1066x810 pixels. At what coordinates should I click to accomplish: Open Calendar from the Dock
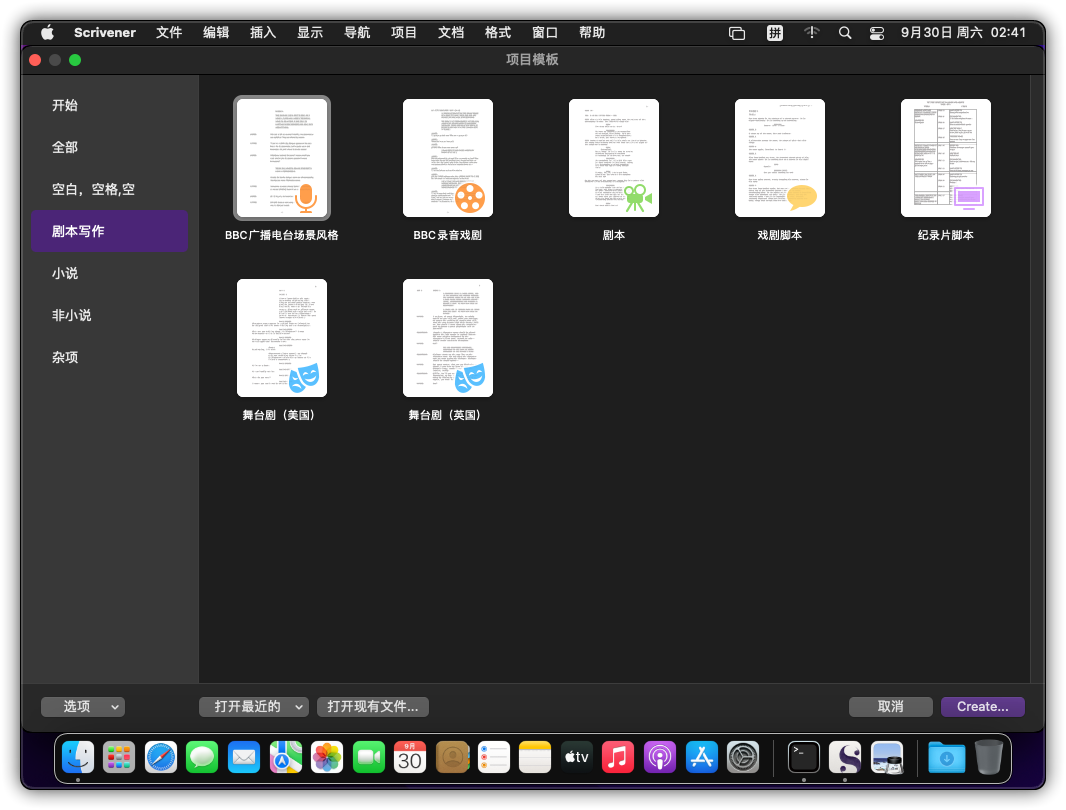(410, 757)
